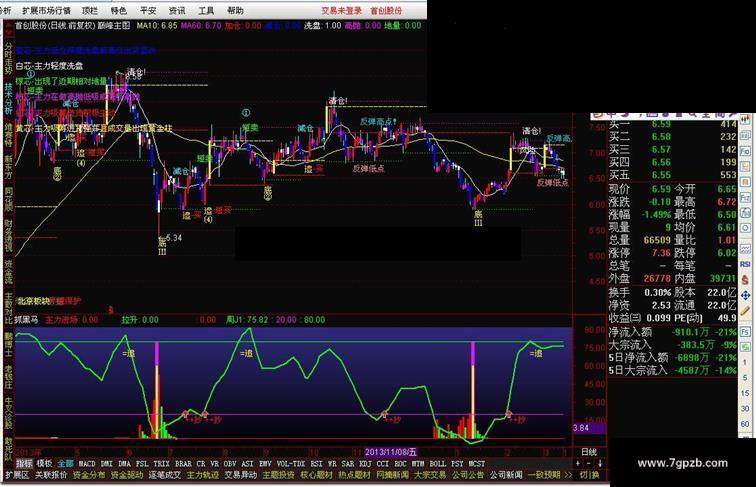This screenshot has height=487, width=756.
Task: Click the plus zoom button beside indicator tabs
Action: [578, 463]
